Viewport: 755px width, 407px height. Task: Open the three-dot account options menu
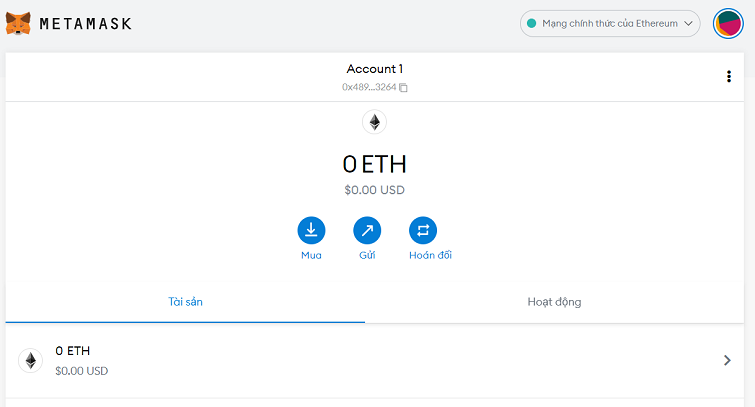coord(729,77)
